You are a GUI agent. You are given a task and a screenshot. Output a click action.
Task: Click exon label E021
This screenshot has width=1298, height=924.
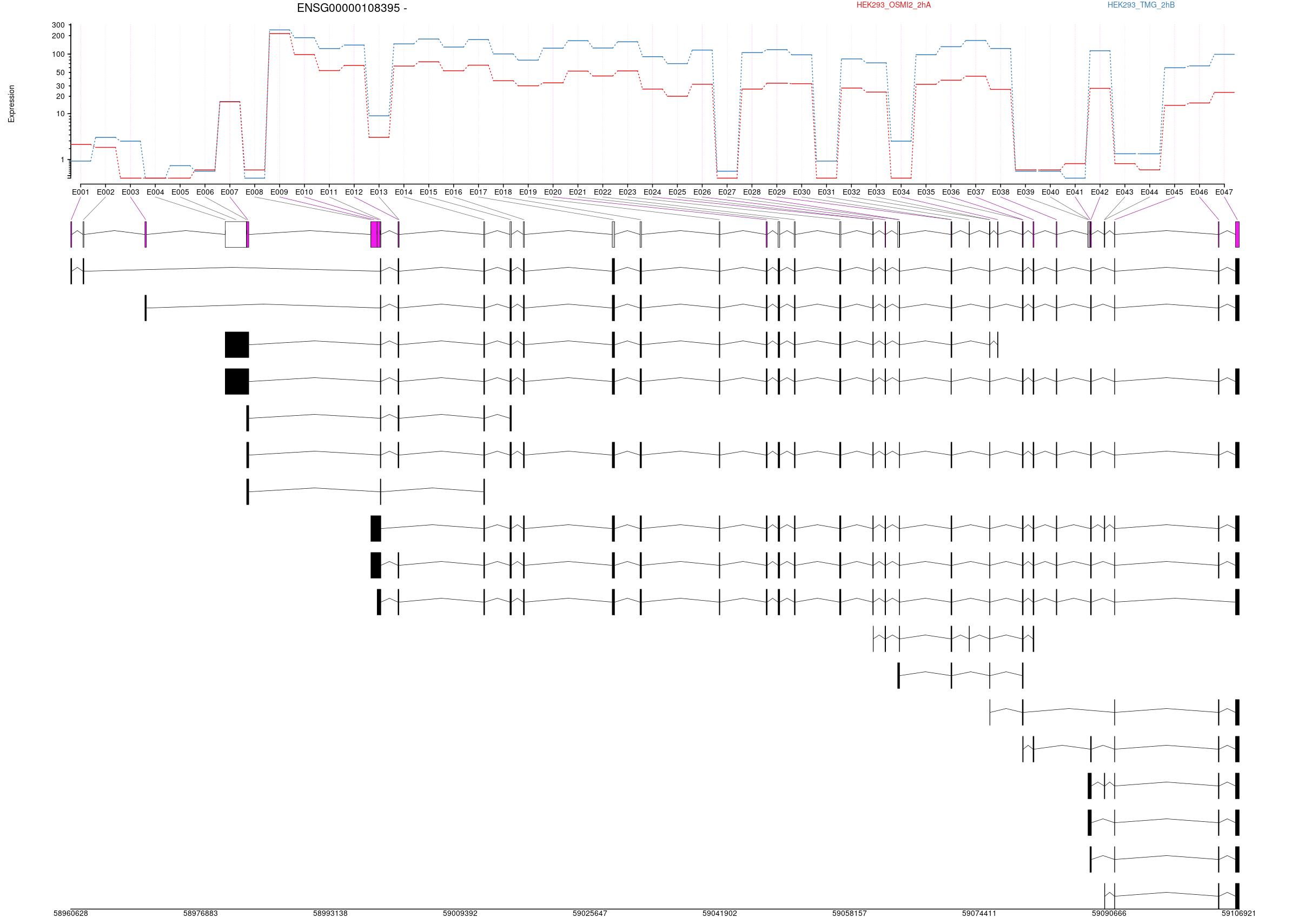point(578,192)
